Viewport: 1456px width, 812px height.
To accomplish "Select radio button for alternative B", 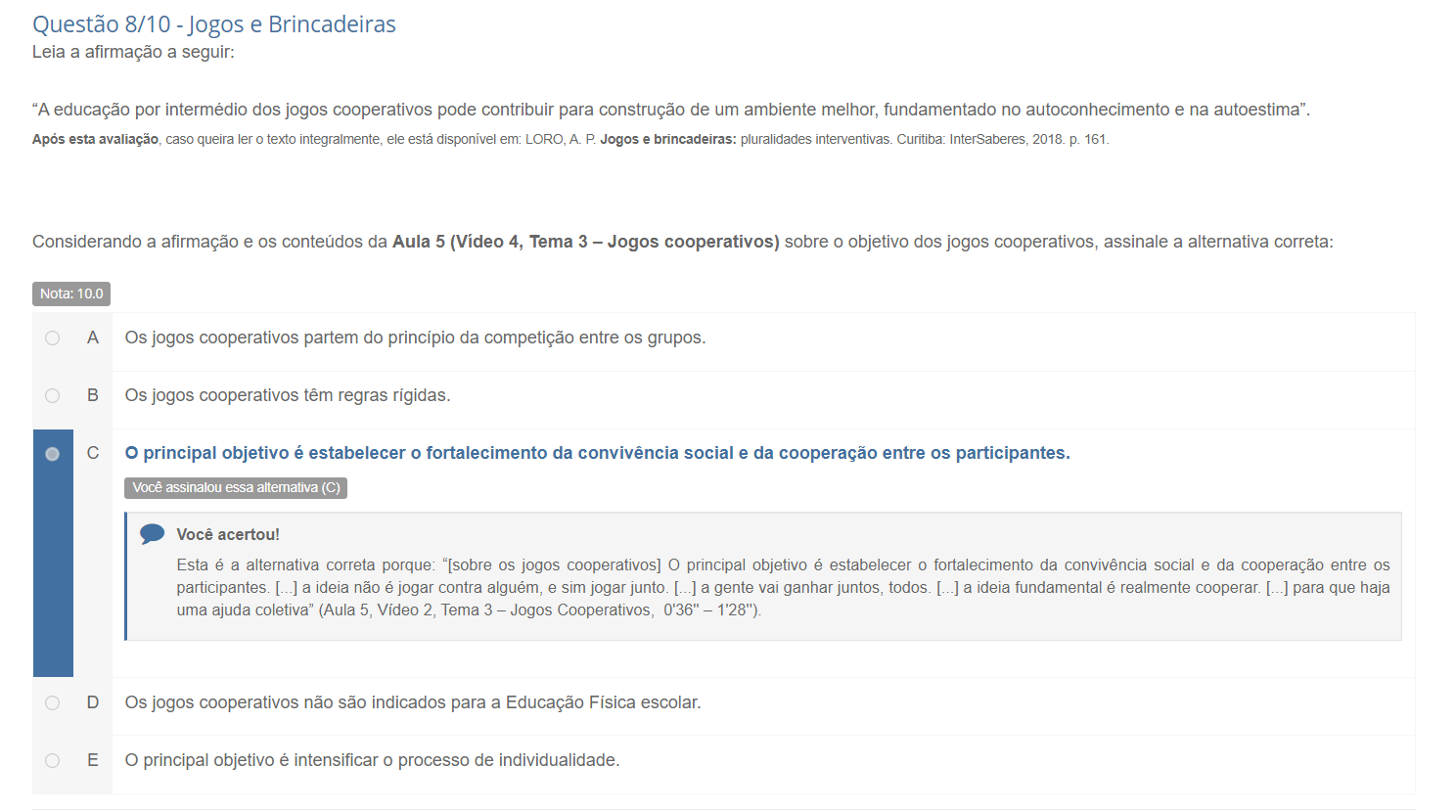I will point(53,396).
